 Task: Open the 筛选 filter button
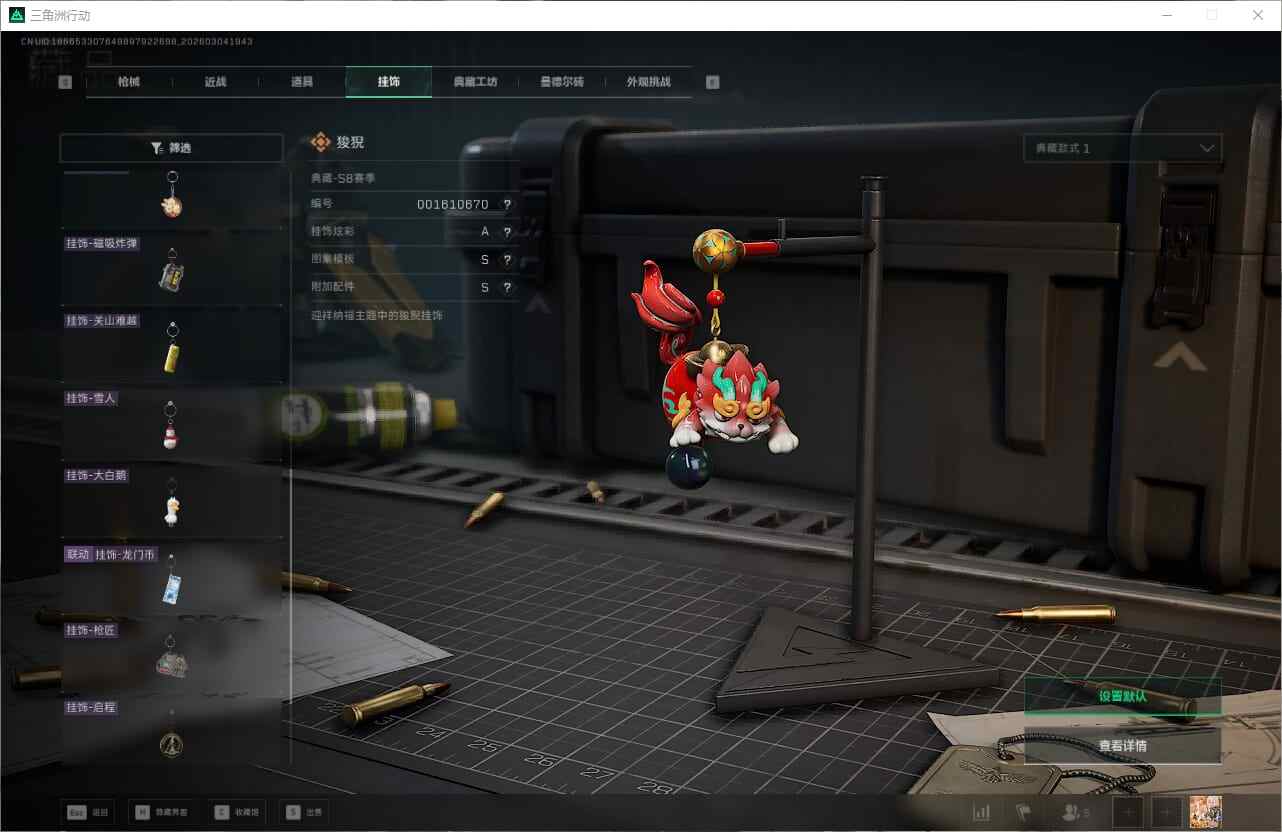point(171,148)
